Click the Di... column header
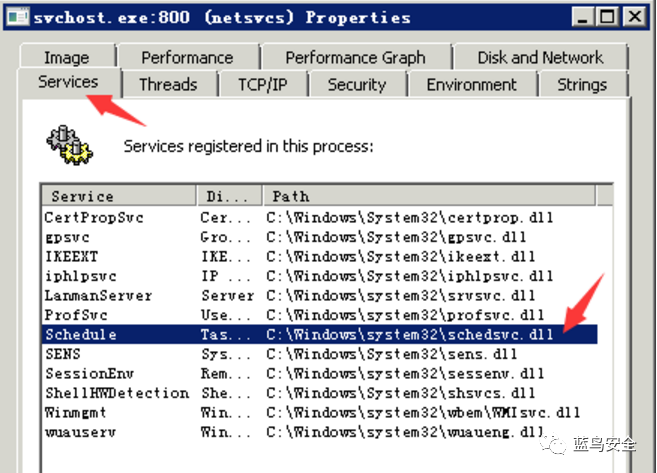The height and width of the screenshot is (473, 657). click(230, 196)
